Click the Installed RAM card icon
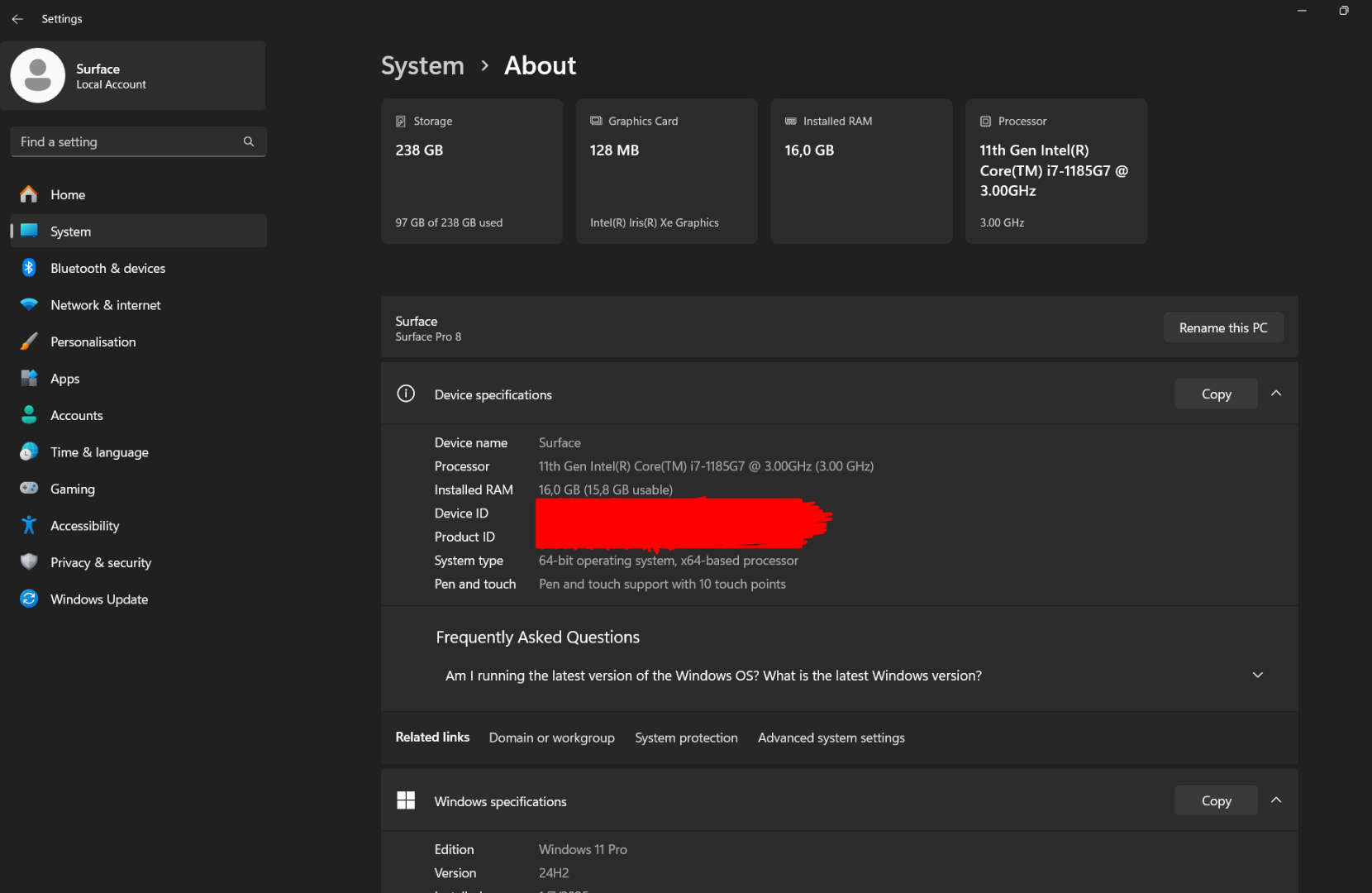Screen dimensions: 1372x893 click(791, 121)
